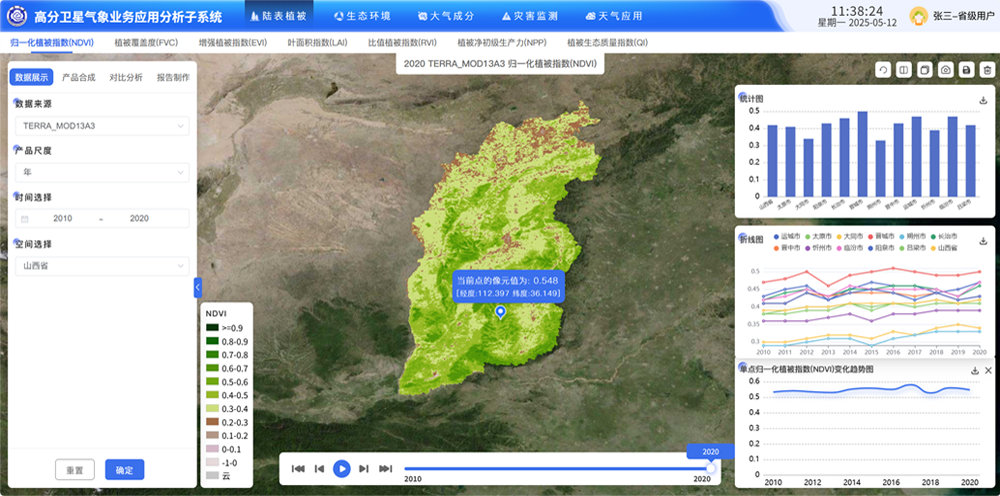Click the split-screen compare icon
The width and height of the screenshot is (1000, 496).
click(904, 70)
